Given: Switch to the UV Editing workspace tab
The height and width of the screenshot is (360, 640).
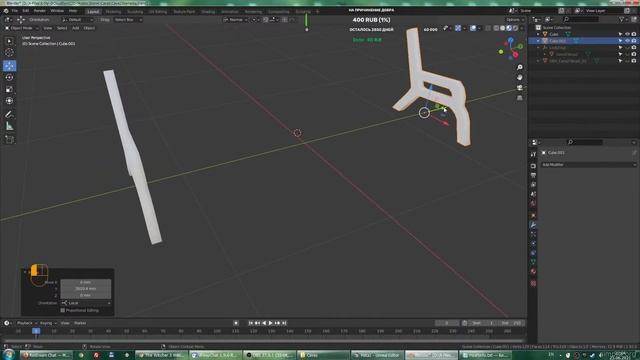Looking at the screenshot, I should [x=158, y=11].
